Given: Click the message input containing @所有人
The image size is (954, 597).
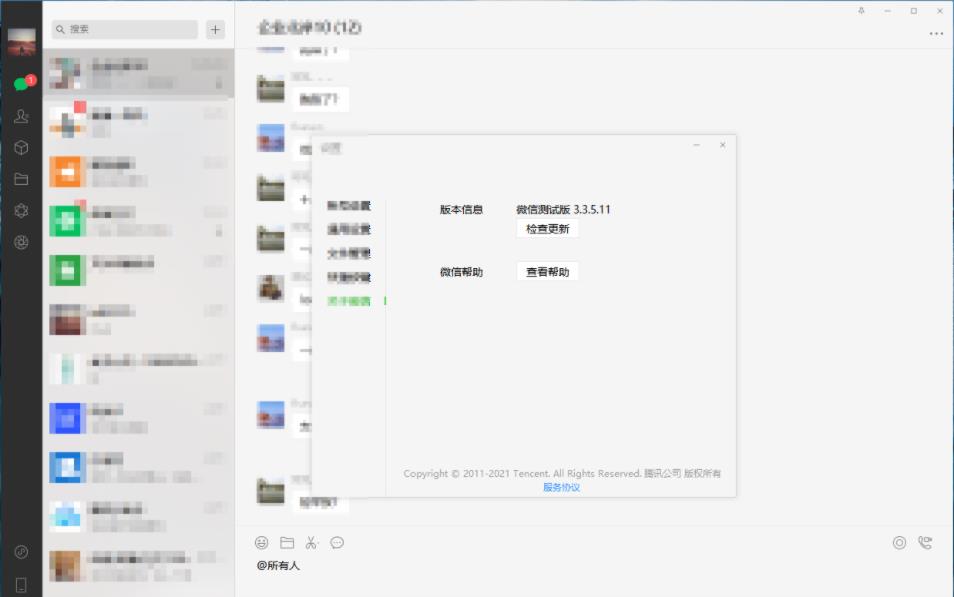Looking at the screenshot, I should click(594, 565).
